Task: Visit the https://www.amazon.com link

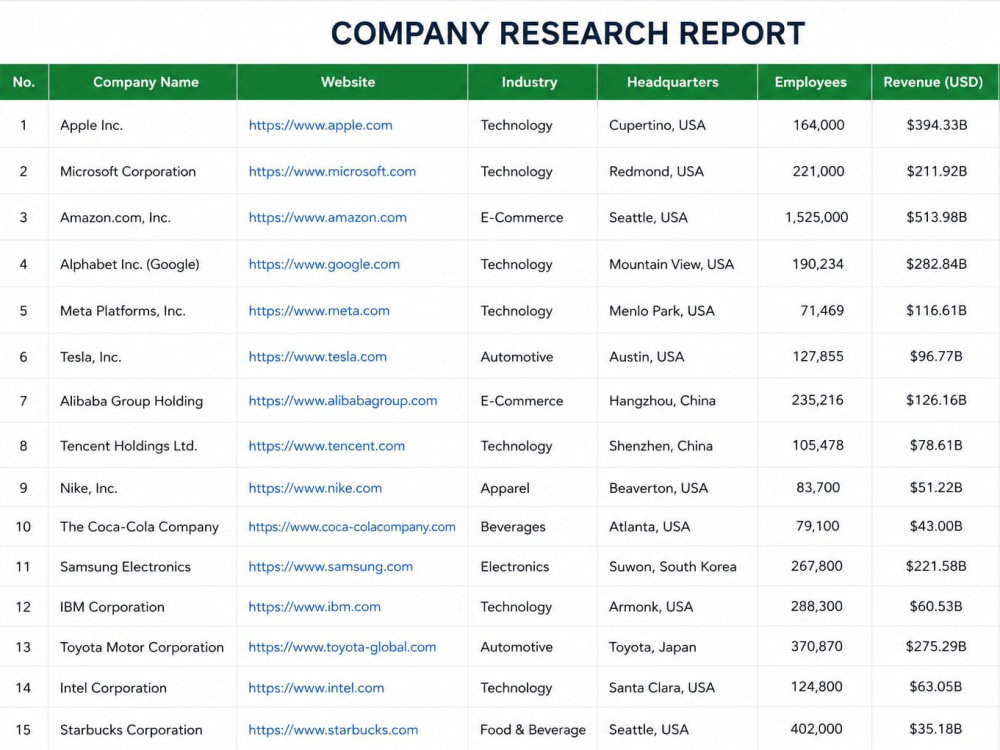Action: point(327,217)
